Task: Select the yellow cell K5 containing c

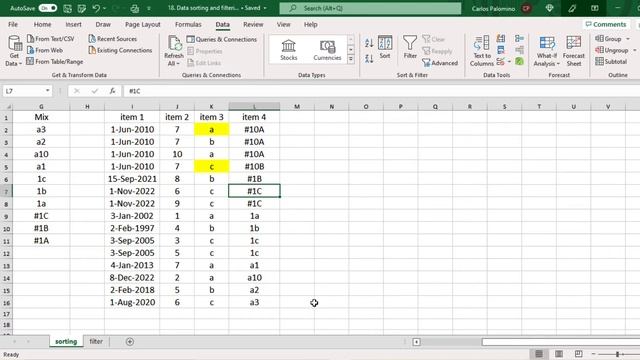Action: click(x=211, y=167)
